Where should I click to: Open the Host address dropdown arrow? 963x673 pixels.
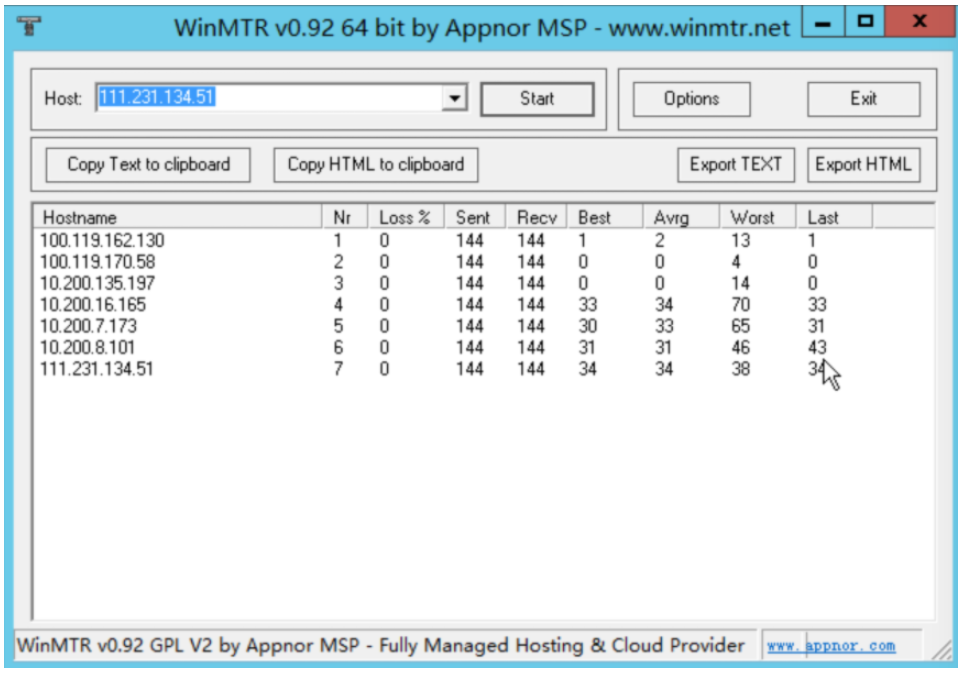pyautogui.click(x=454, y=98)
